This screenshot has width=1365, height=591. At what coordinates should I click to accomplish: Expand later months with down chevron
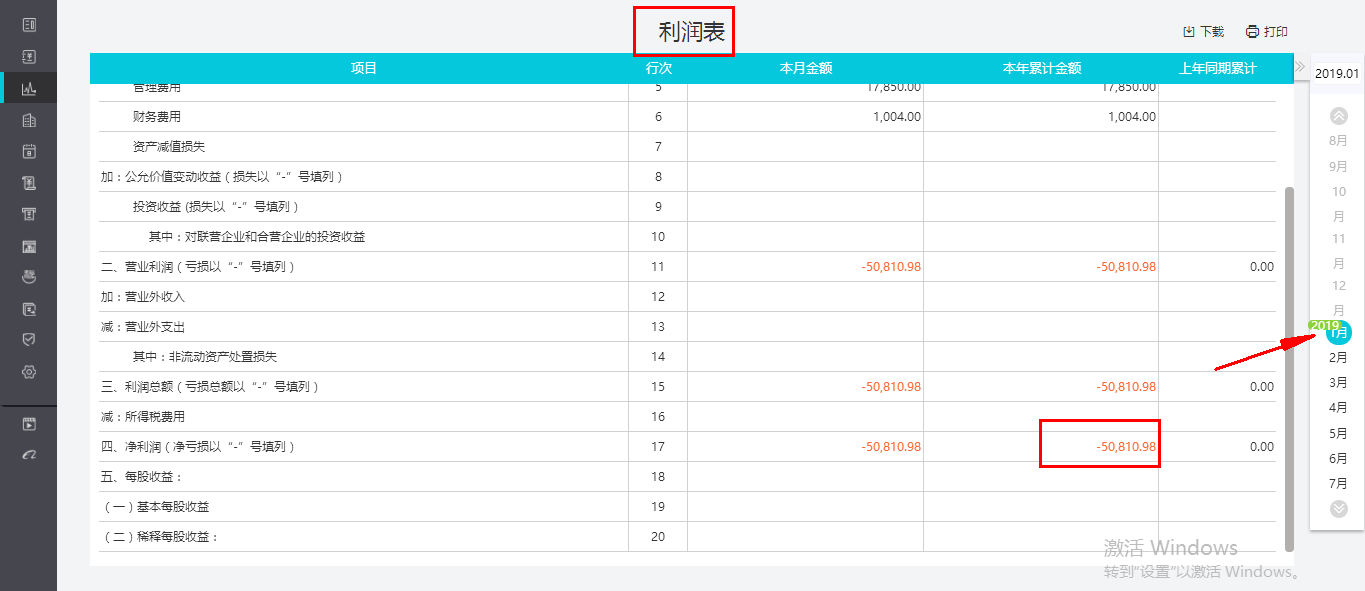click(x=1339, y=509)
